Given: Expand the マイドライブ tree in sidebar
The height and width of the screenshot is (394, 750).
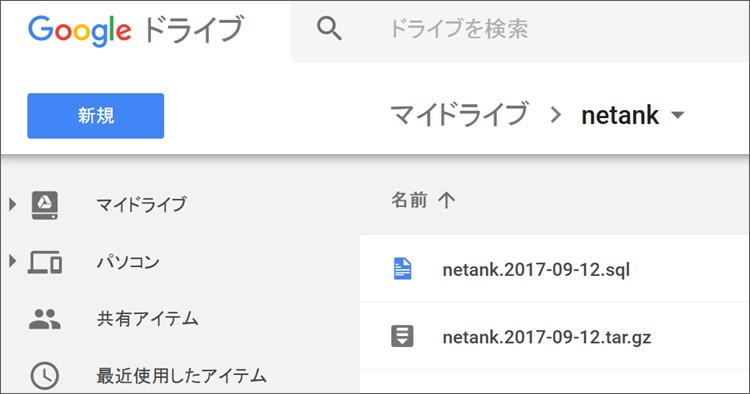Looking at the screenshot, I should point(13,205).
